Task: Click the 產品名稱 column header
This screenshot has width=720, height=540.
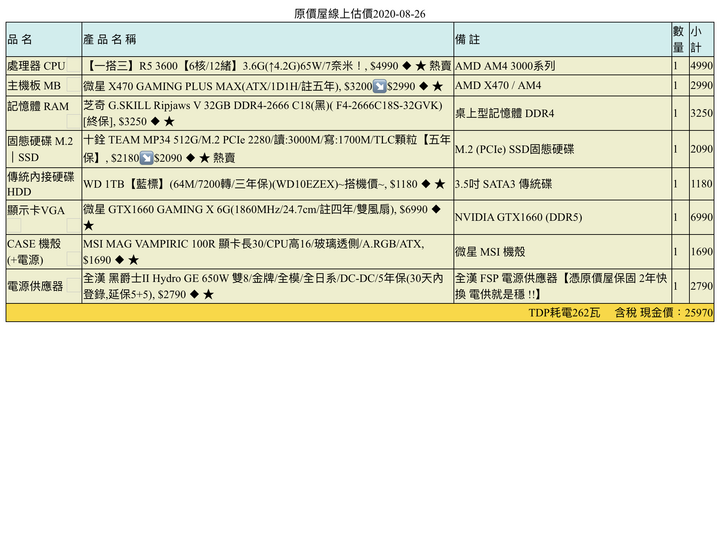Action: coord(268,39)
